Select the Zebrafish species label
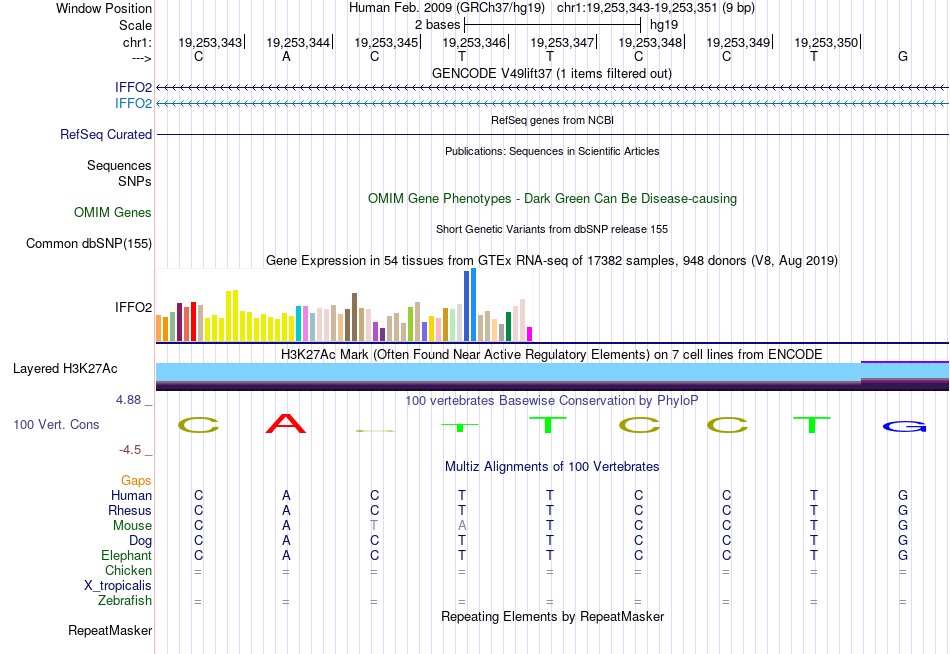950x654 pixels. point(125,601)
